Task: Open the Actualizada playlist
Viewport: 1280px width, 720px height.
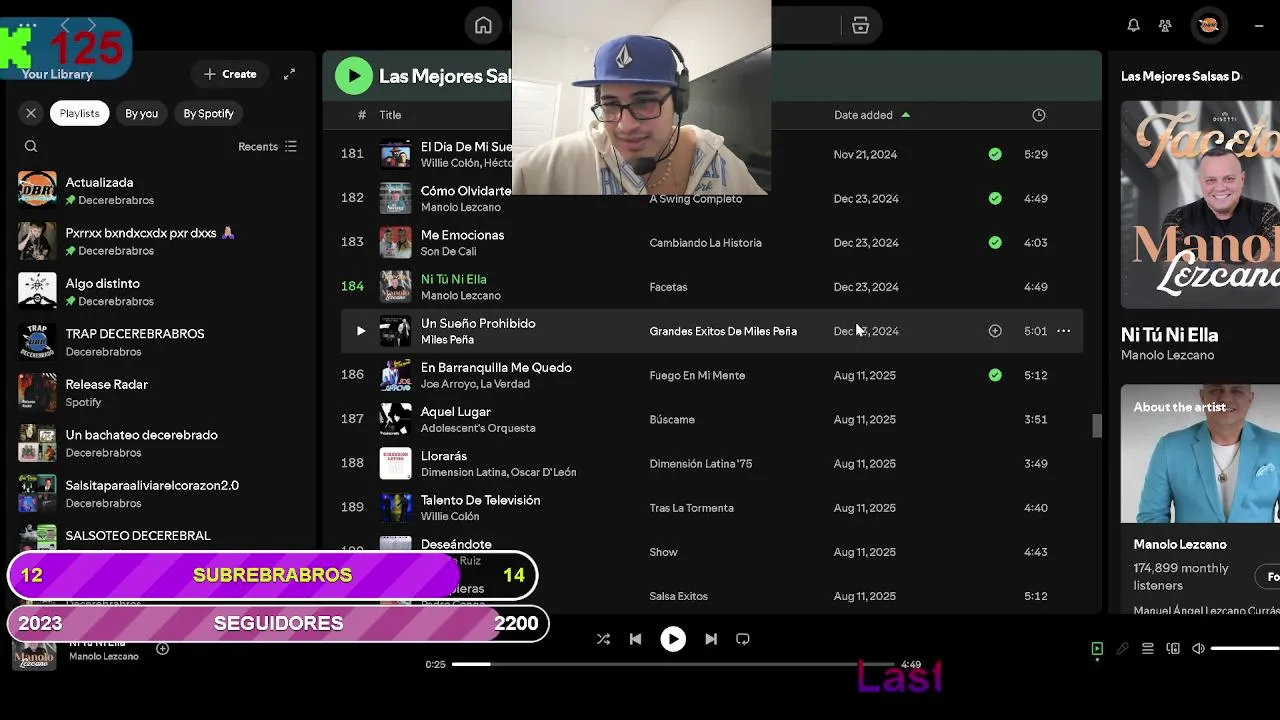Action: [160, 190]
